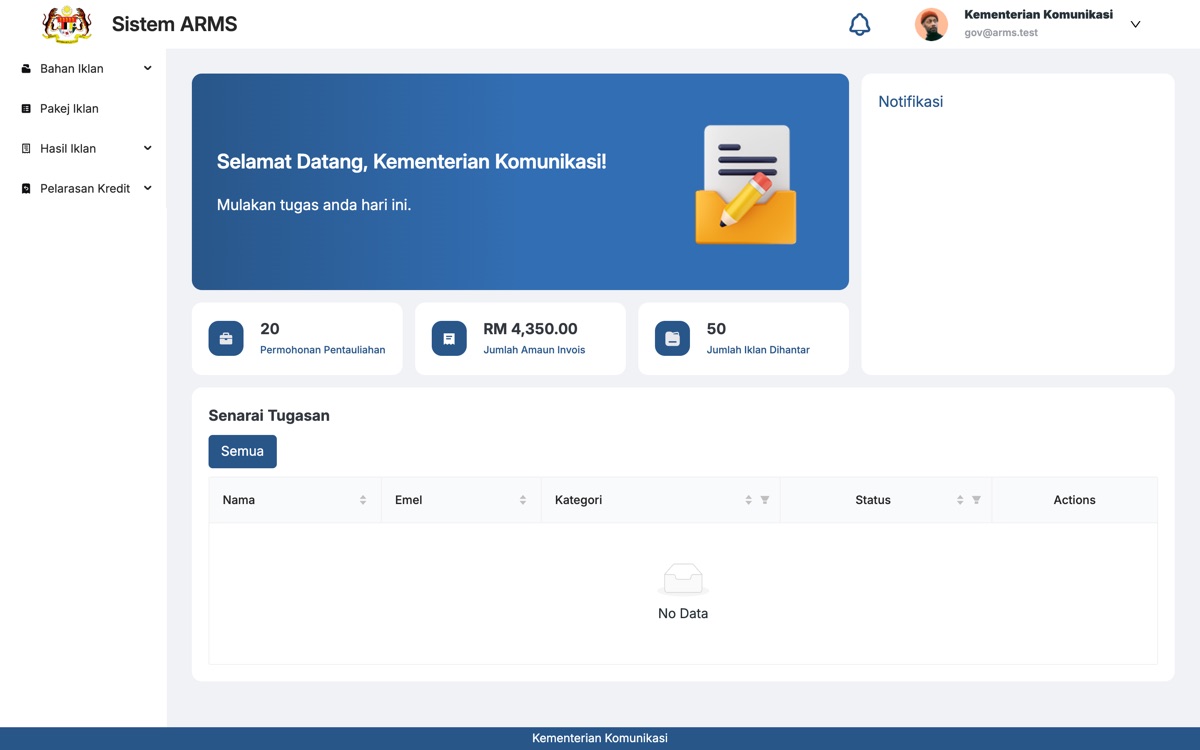
Task: Open the Bahan Iklan menu
Action: pyautogui.click(x=84, y=69)
